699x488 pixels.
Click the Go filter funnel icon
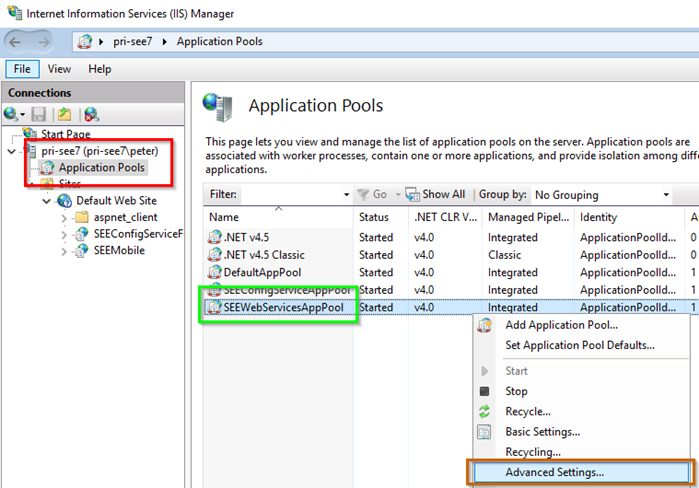[x=363, y=194]
